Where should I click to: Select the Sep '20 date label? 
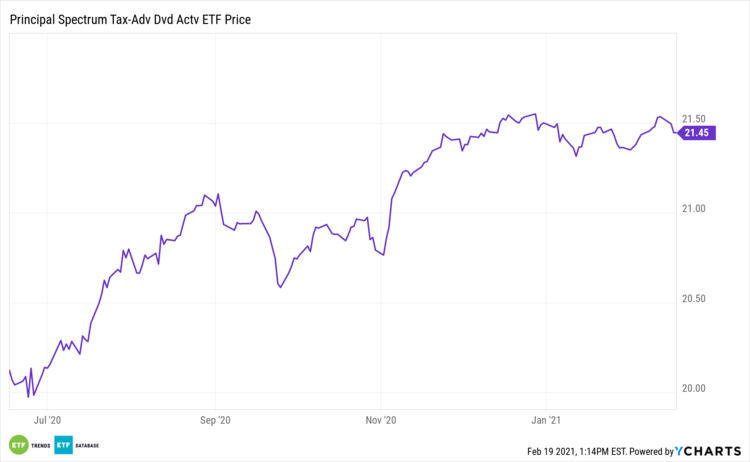point(216,421)
